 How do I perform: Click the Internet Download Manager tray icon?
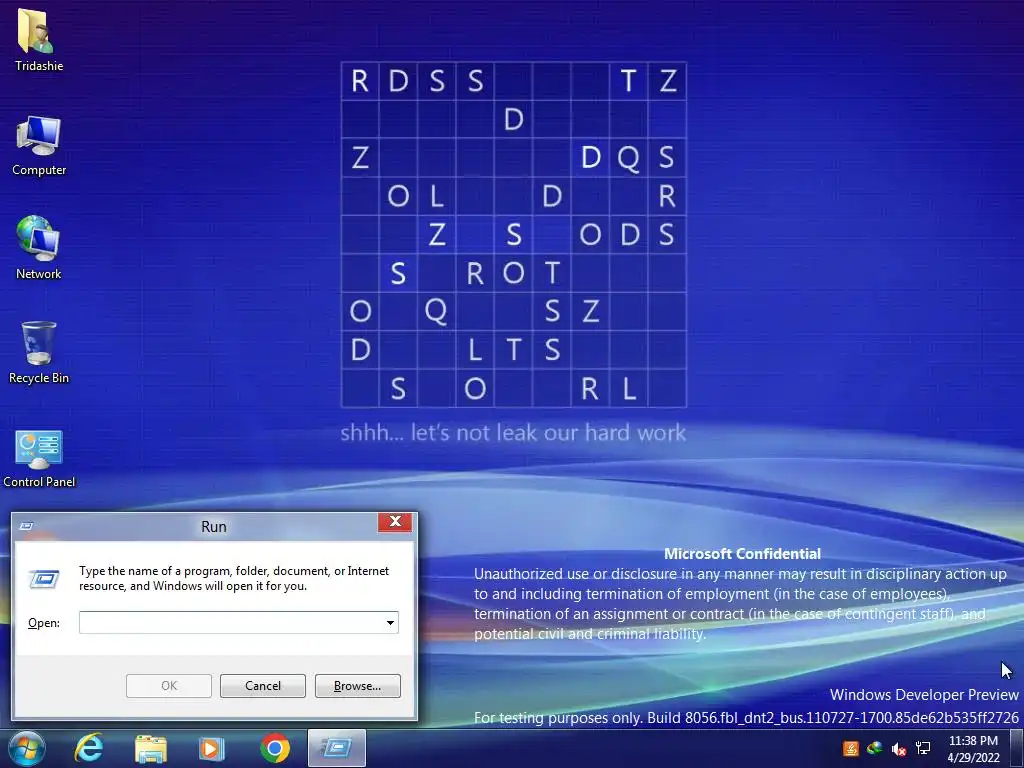pyautogui.click(x=874, y=748)
